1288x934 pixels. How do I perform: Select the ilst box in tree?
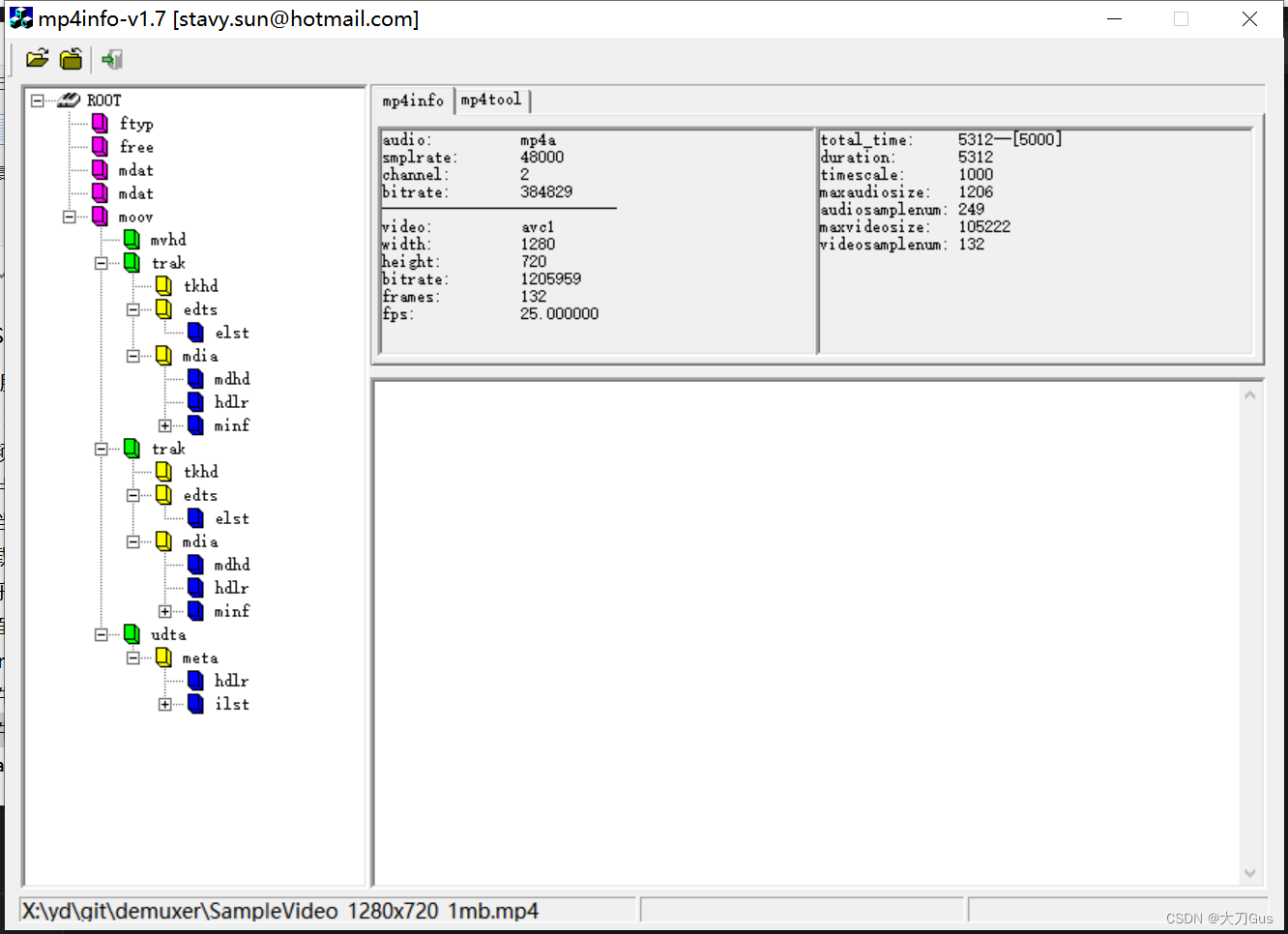click(232, 704)
